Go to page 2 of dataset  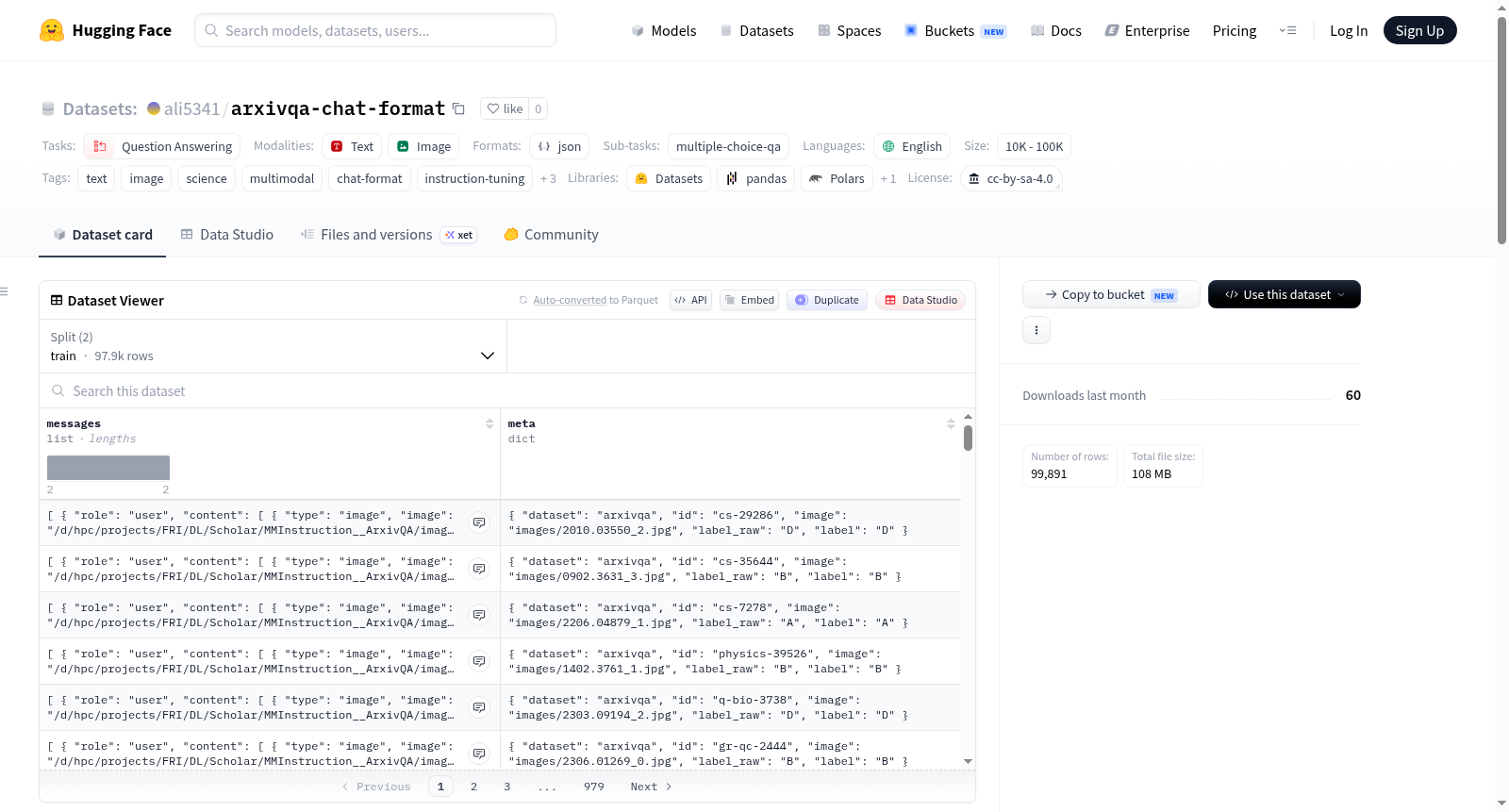473,787
